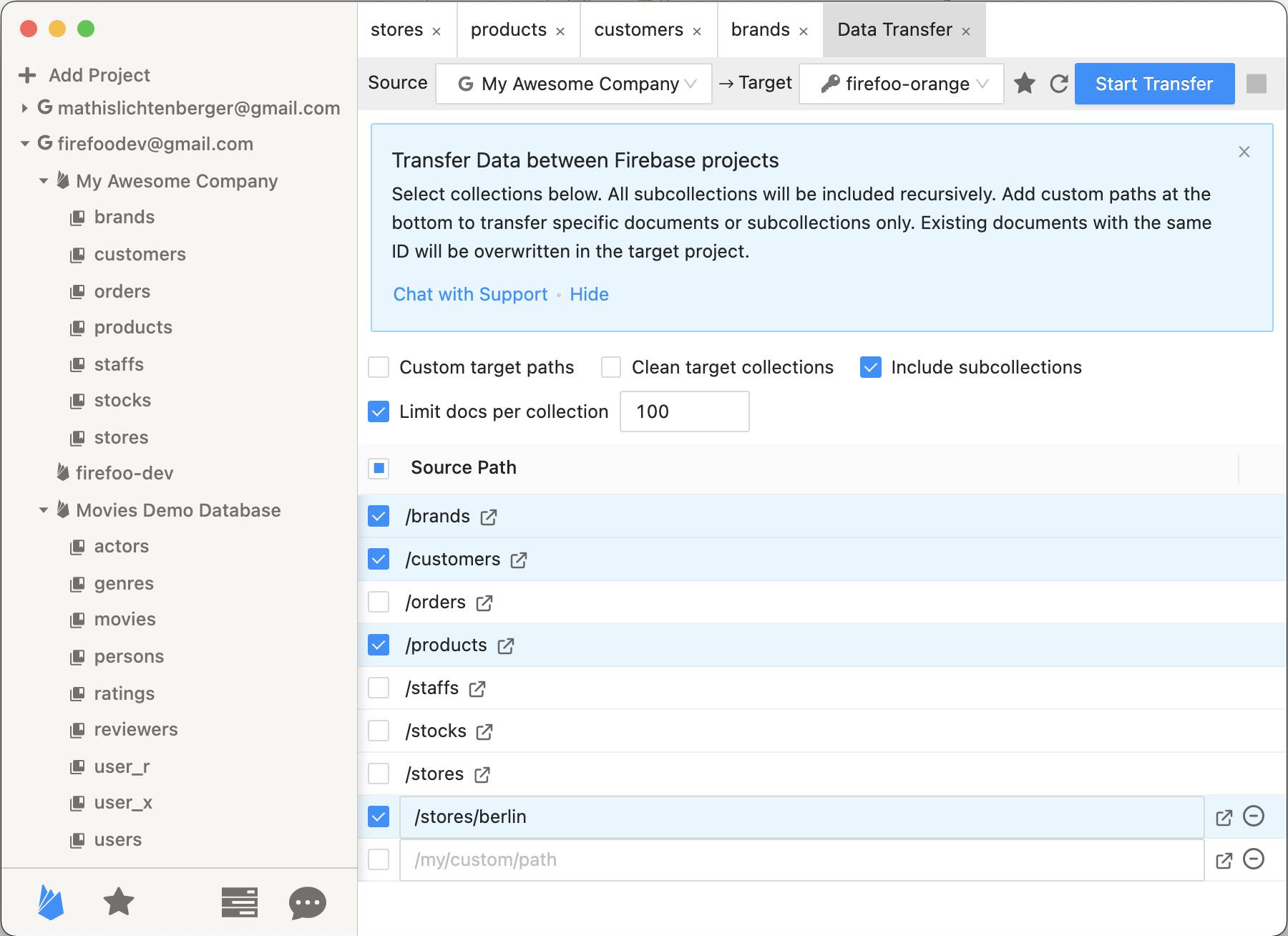Viewport: 1288px width, 936px height.
Task: Toggle the Source Path select-all checkbox
Action: point(379,469)
